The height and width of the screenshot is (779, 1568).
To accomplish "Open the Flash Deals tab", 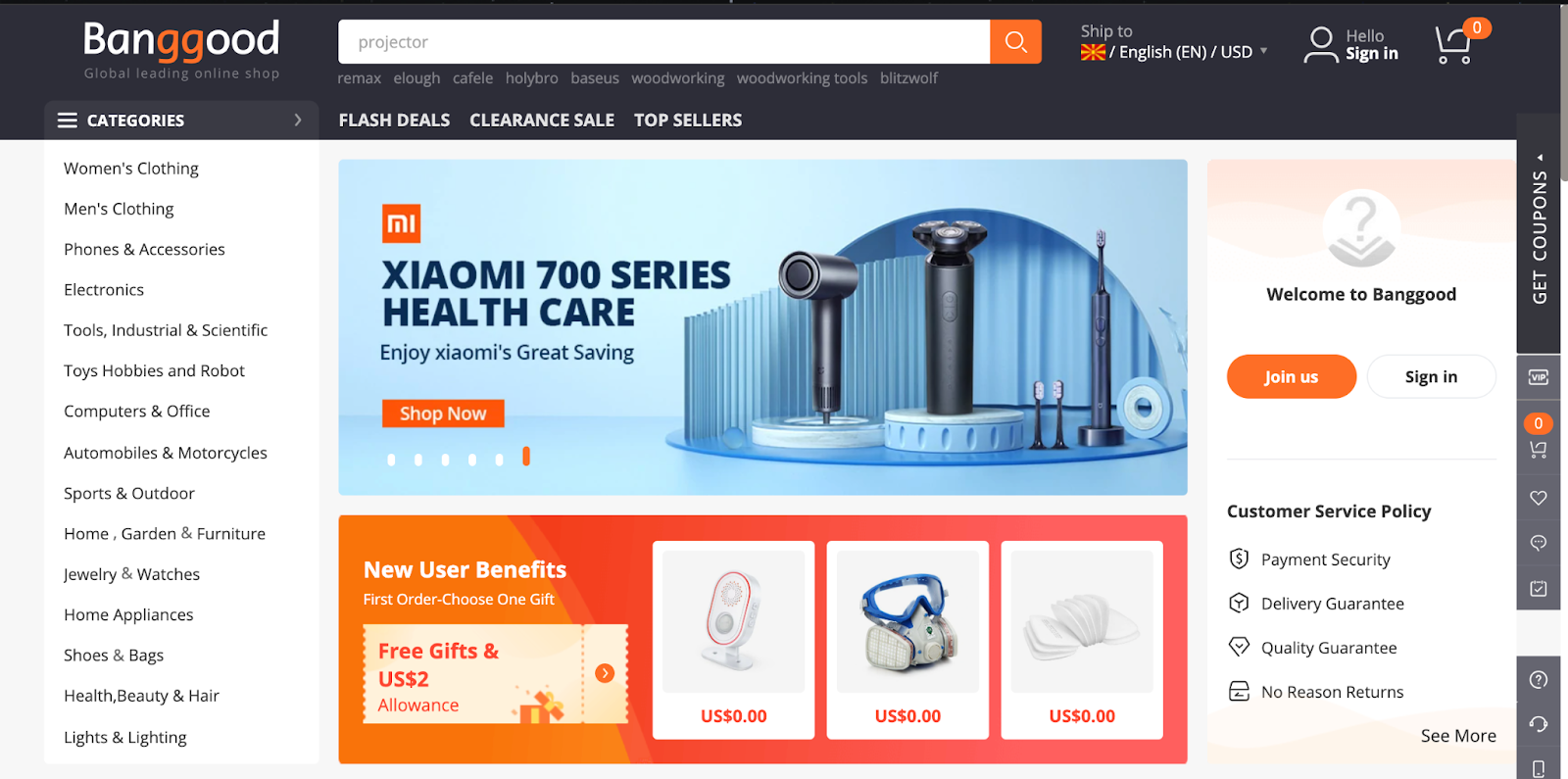I will click(x=394, y=120).
